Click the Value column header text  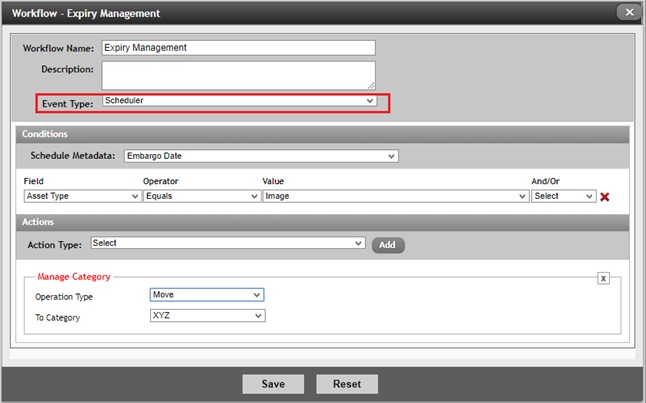[x=273, y=181]
